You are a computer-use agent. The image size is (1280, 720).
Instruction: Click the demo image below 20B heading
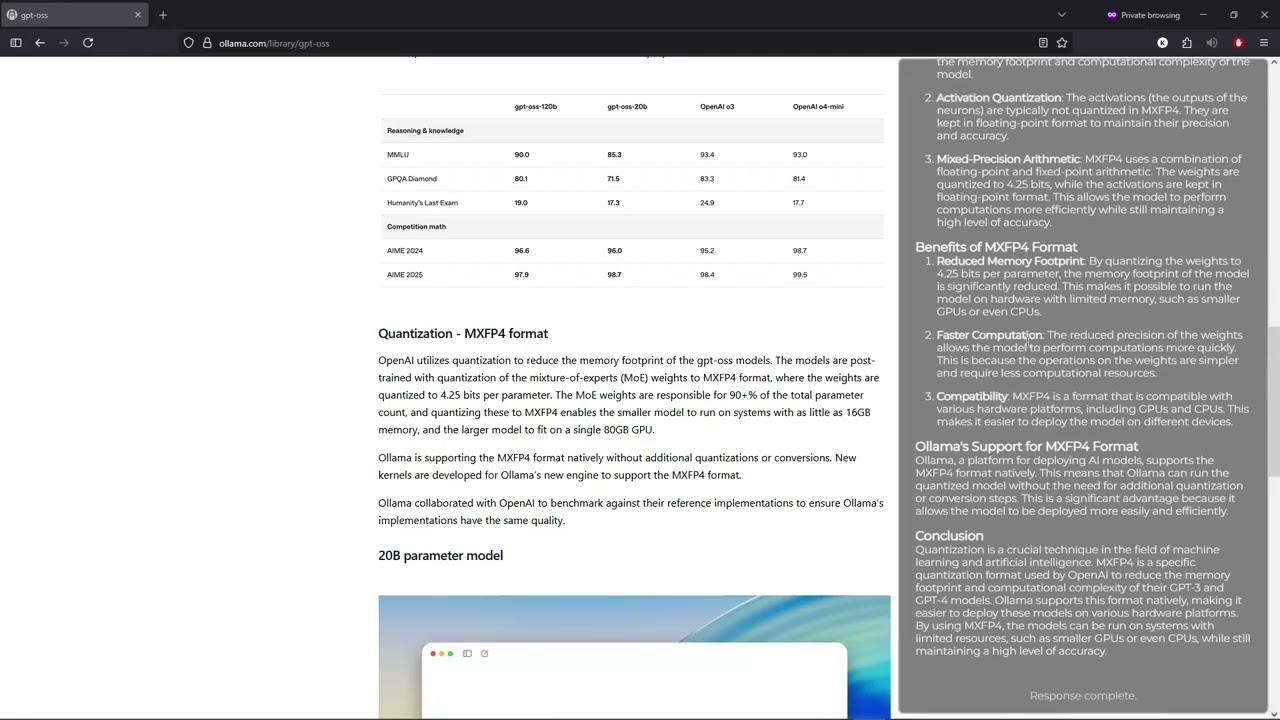pyautogui.click(x=634, y=657)
